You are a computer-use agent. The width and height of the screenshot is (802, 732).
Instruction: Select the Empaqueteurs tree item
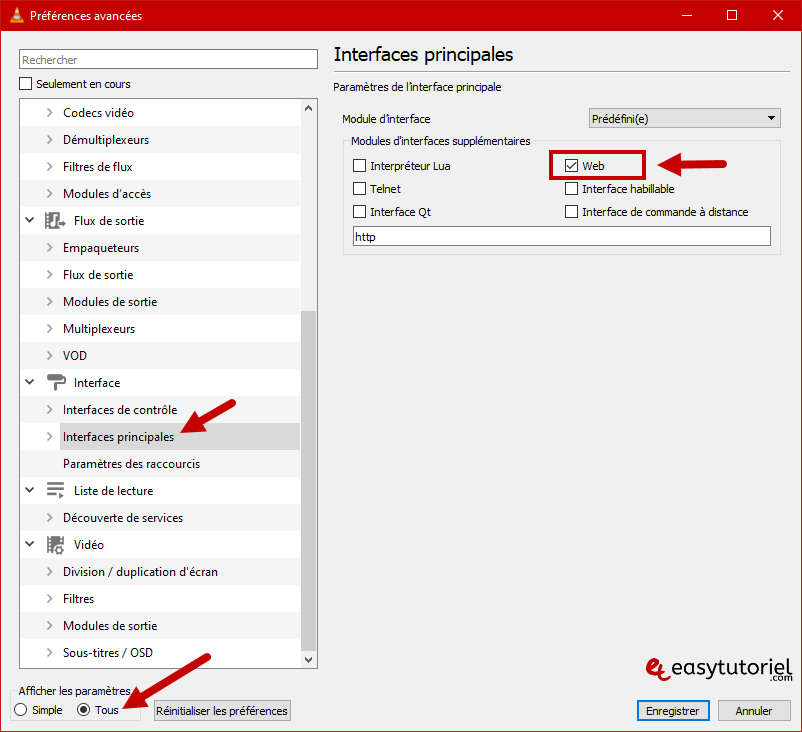click(x=101, y=248)
